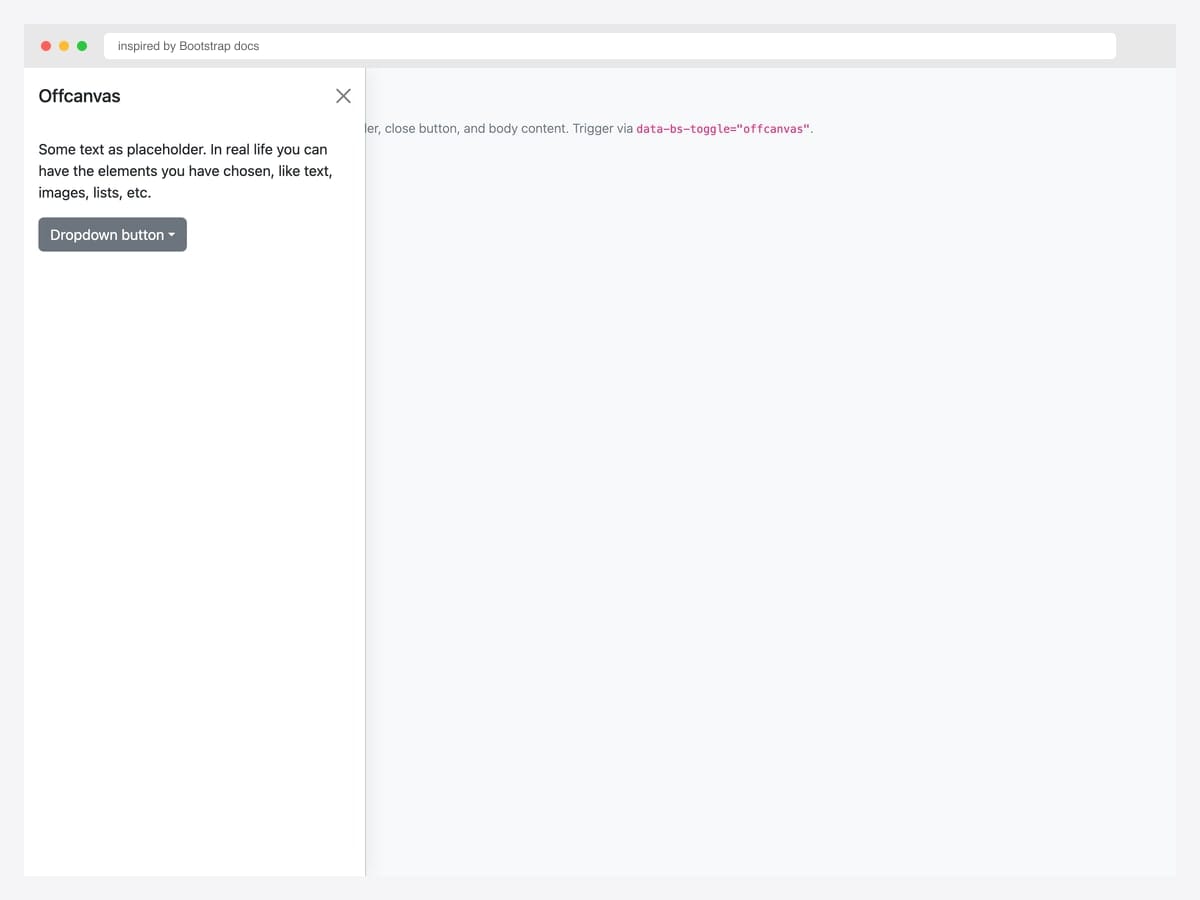Close the Offcanvas panel with the X icon
Viewport: 1200px width, 900px height.
click(343, 96)
